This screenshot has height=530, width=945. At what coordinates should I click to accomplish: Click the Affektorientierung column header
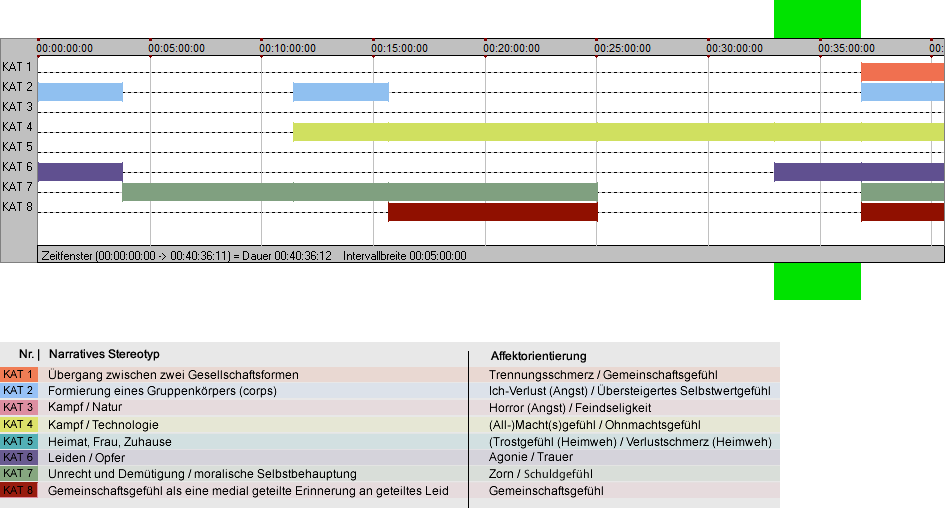coord(538,356)
